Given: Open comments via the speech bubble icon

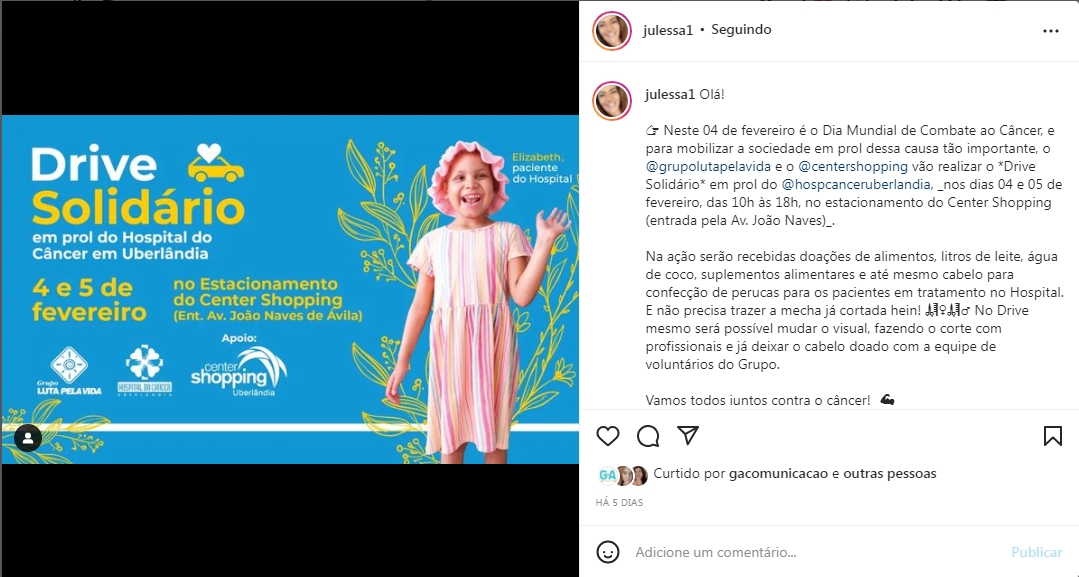Looking at the screenshot, I should (648, 436).
